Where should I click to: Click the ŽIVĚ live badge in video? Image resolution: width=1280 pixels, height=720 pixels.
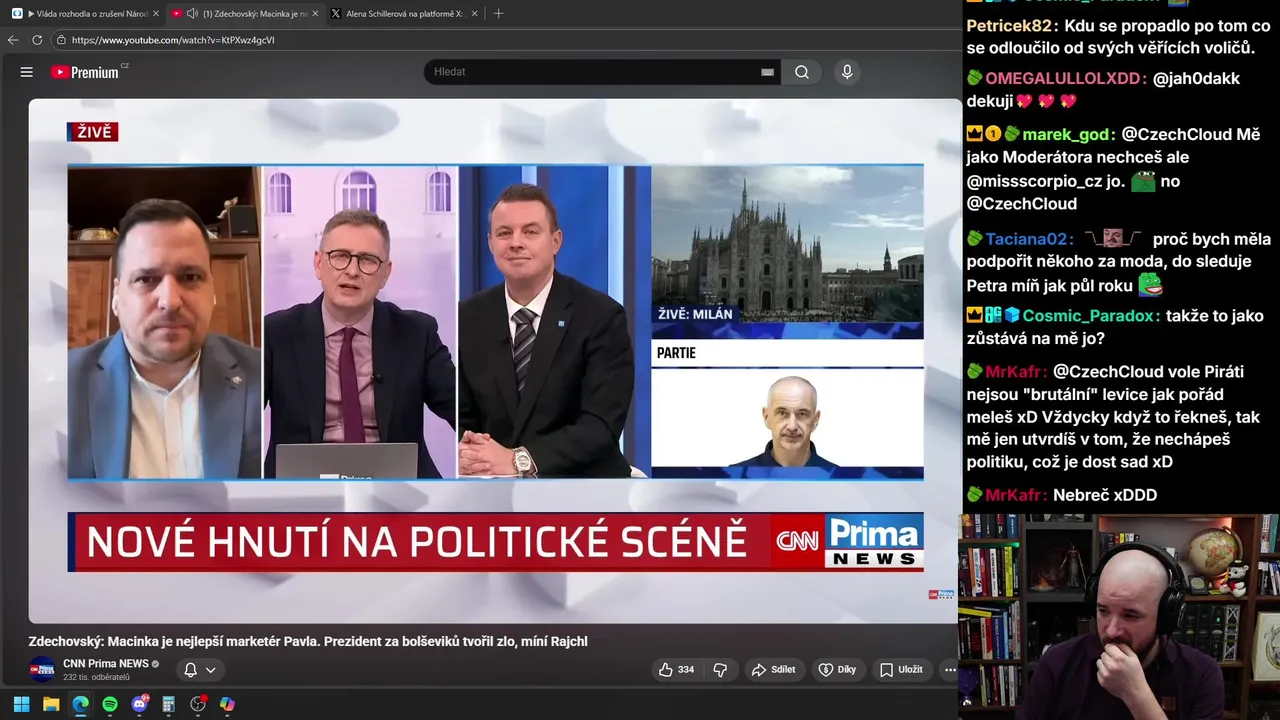tap(92, 132)
